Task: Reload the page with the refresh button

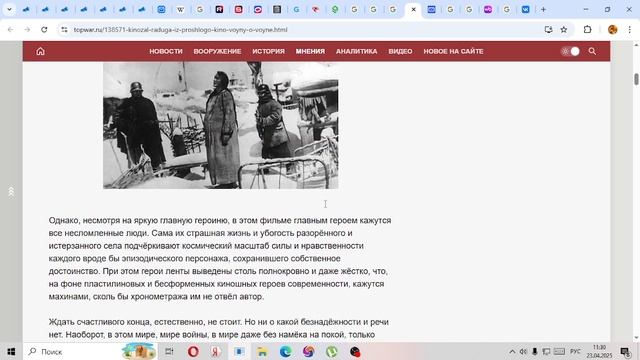Action: [44, 29]
